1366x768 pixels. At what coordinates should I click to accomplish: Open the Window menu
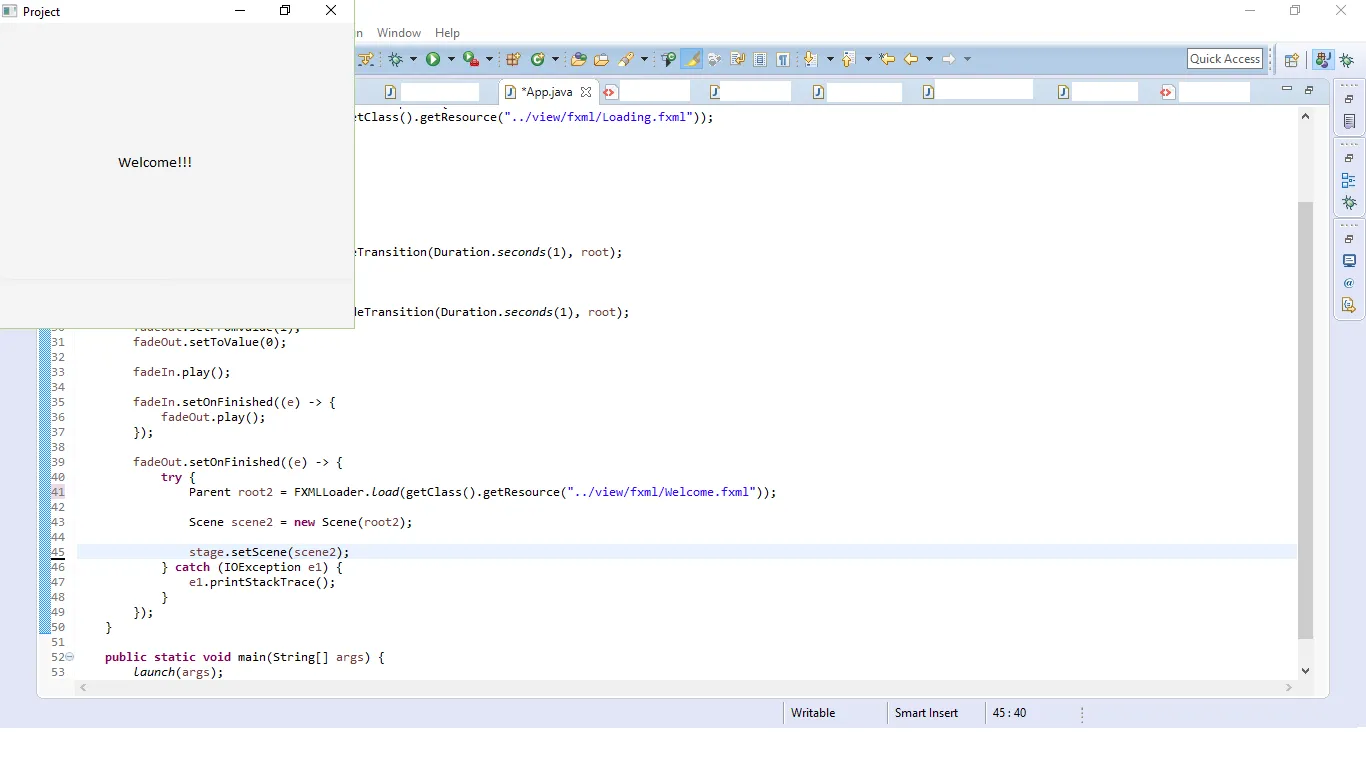[x=398, y=33]
